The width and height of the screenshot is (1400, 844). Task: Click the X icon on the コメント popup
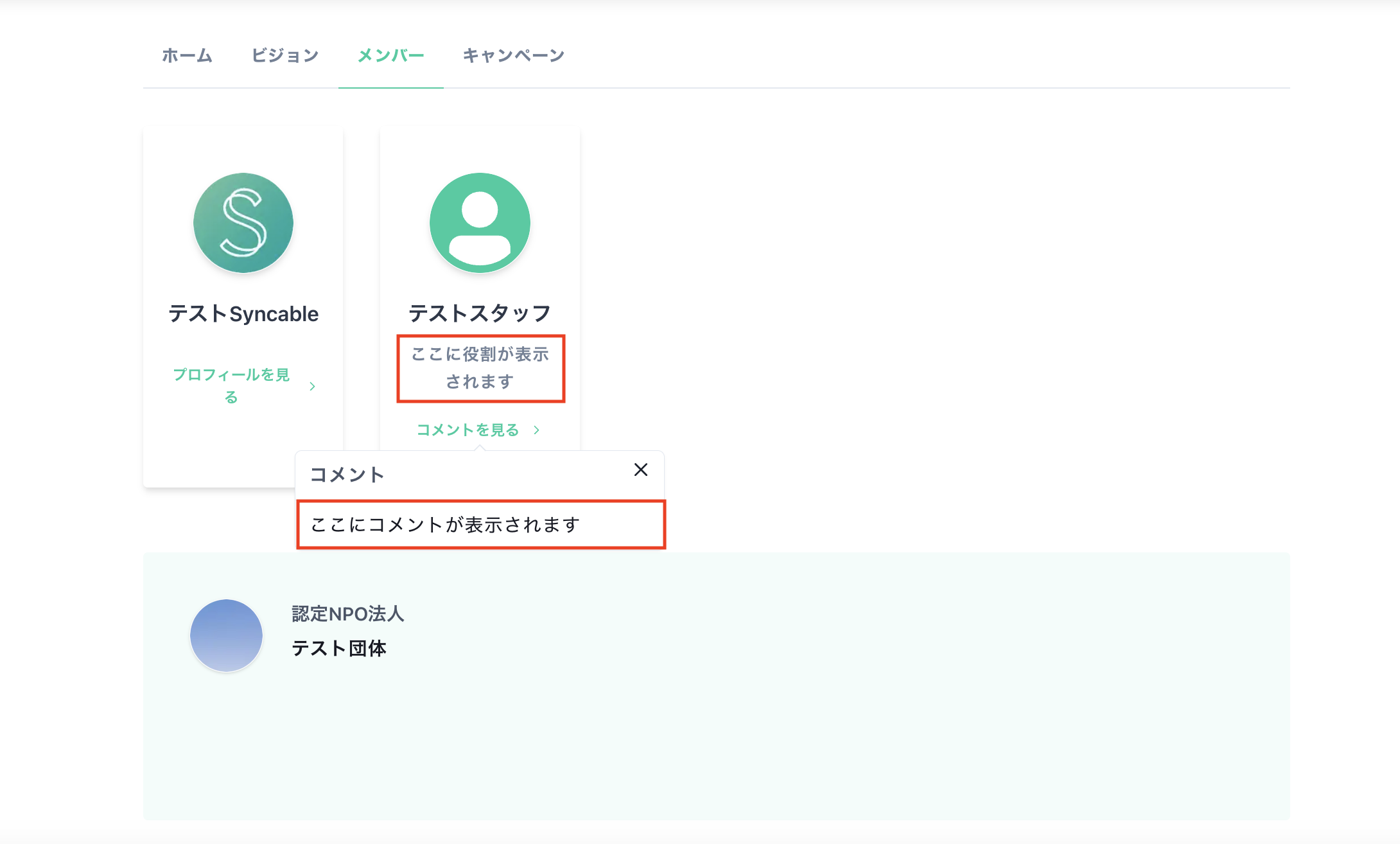click(641, 470)
